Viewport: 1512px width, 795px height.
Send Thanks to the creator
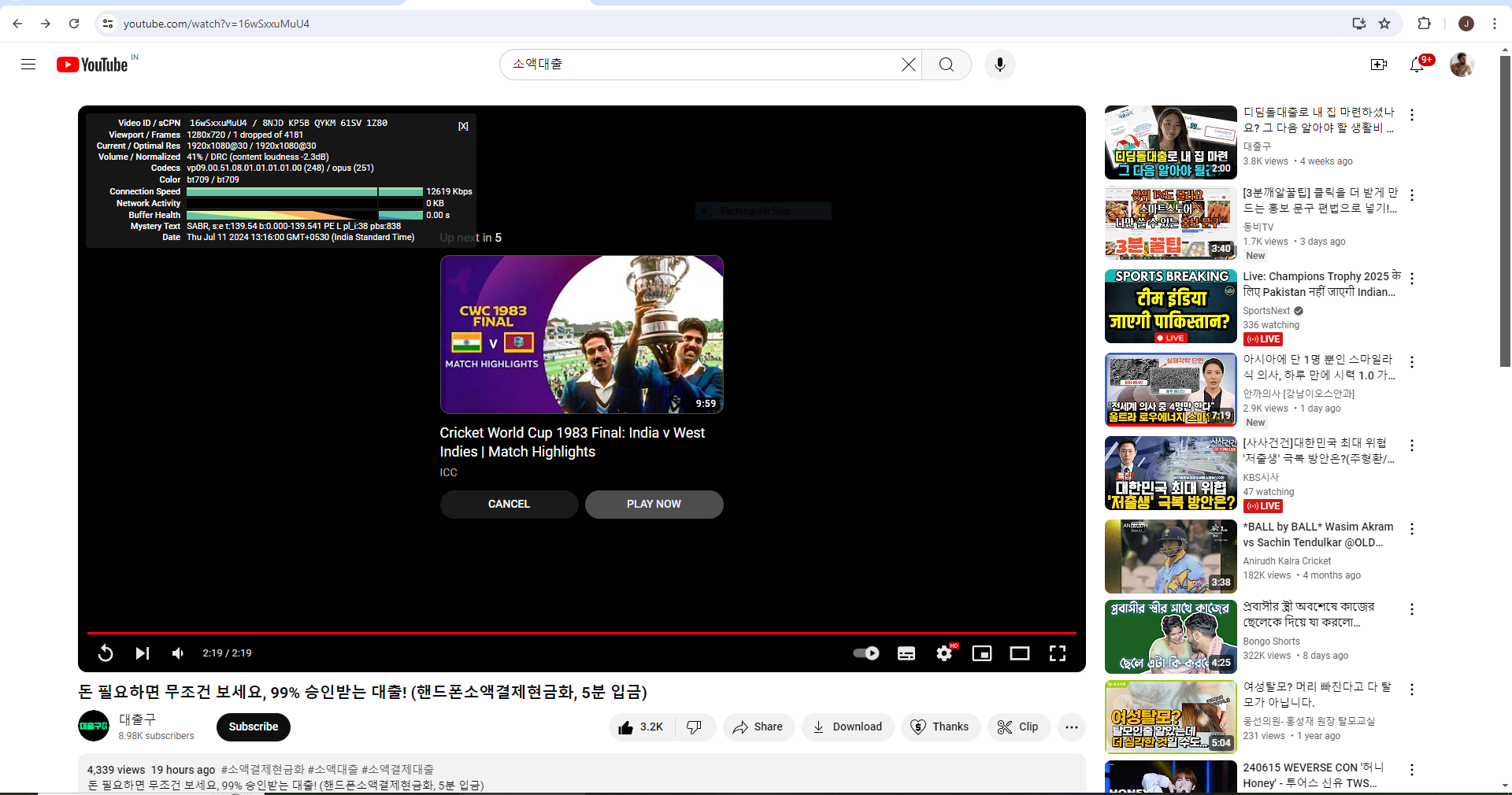940,727
